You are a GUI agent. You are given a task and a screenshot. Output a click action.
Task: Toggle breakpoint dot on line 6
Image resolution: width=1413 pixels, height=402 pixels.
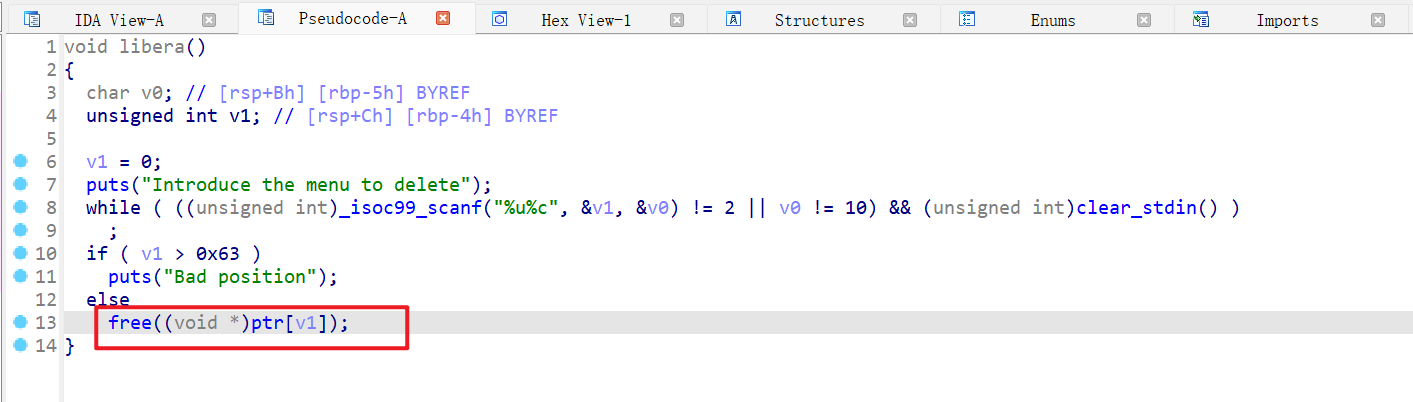tap(19, 161)
